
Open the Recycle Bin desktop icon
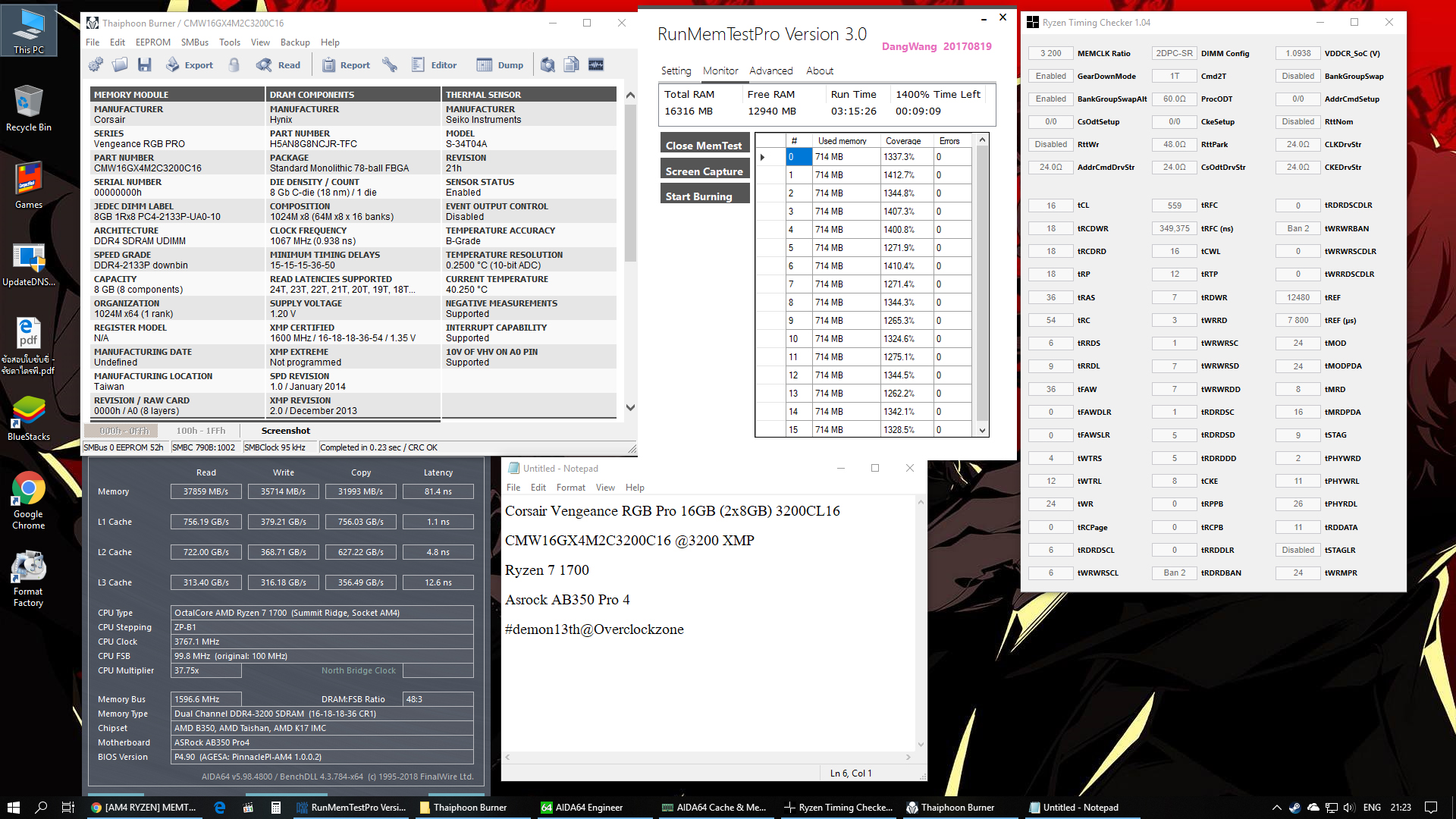coord(29,108)
